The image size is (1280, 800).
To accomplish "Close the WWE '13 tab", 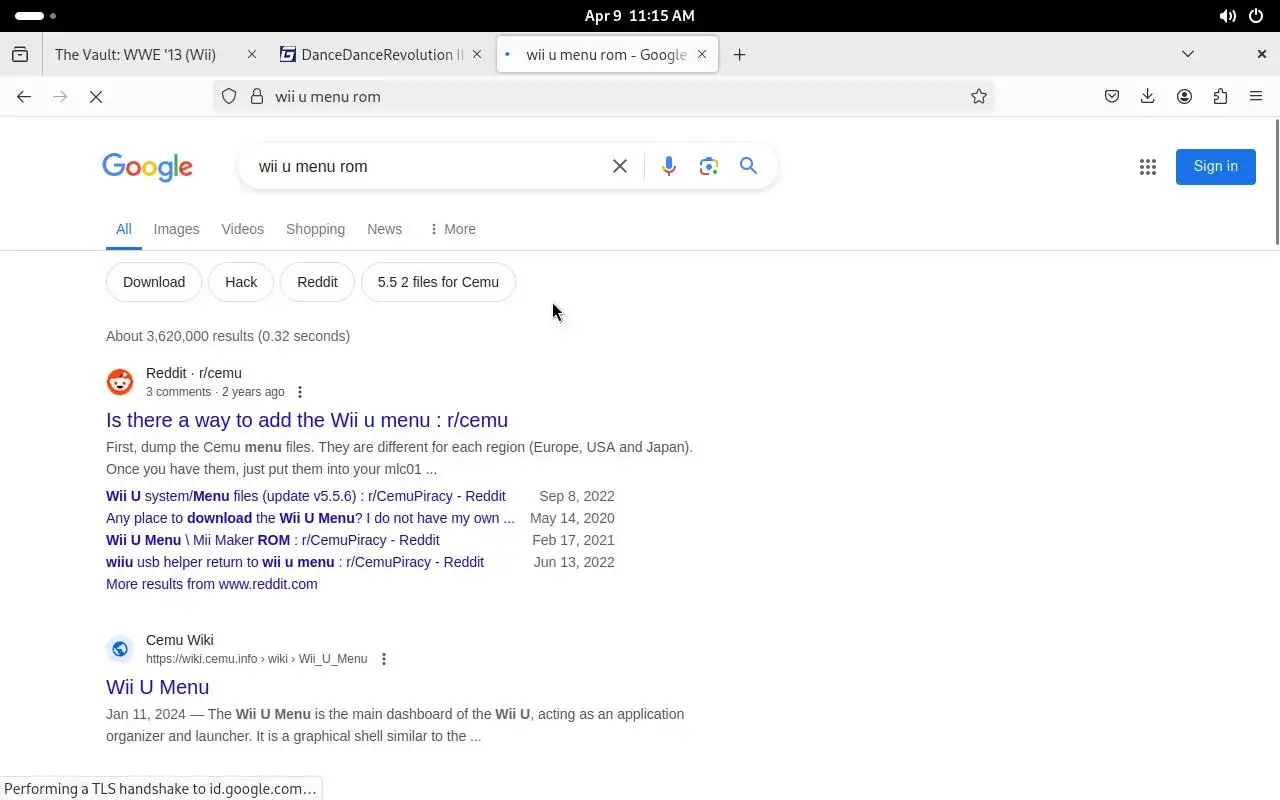I will pyautogui.click(x=252, y=55).
